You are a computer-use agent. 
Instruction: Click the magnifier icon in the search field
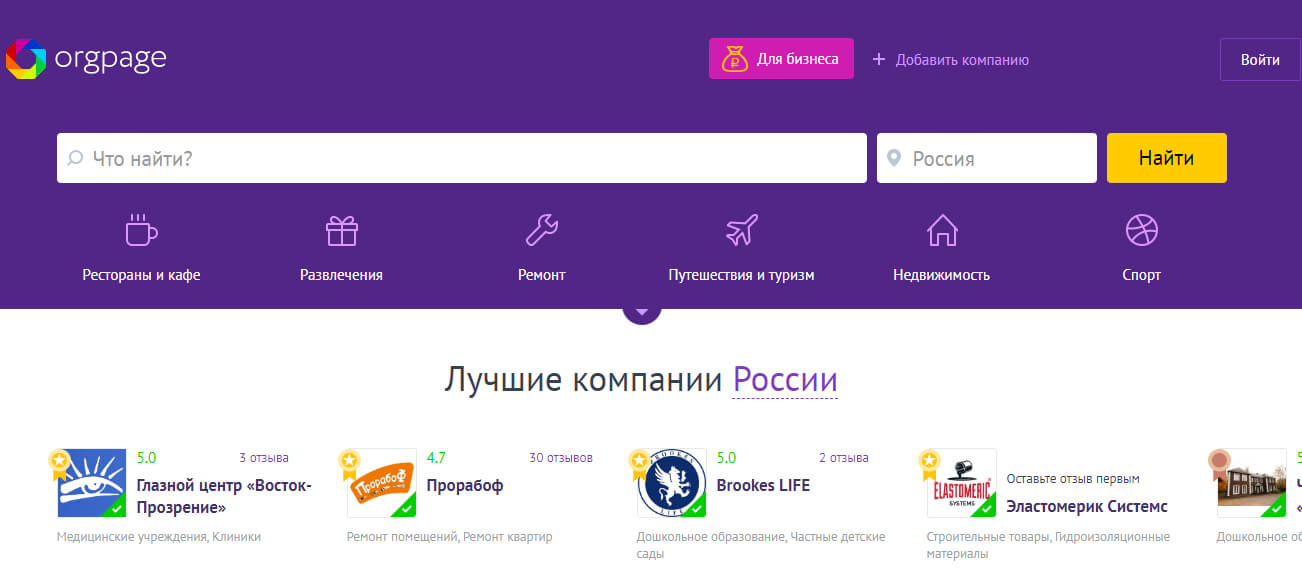76,157
